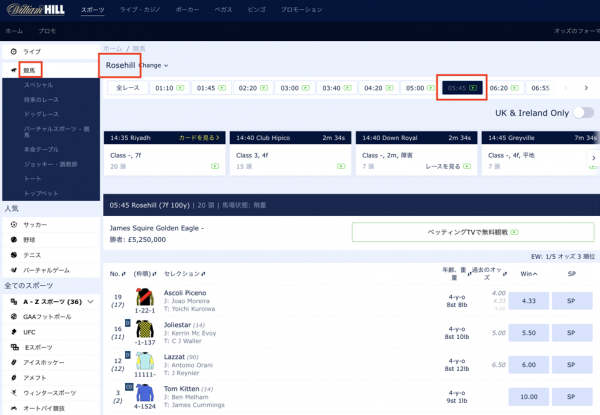Open ジョッキー・調教師 in the submenu
Image resolution: width=600 pixels, height=415 pixels.
click(51, 164)
